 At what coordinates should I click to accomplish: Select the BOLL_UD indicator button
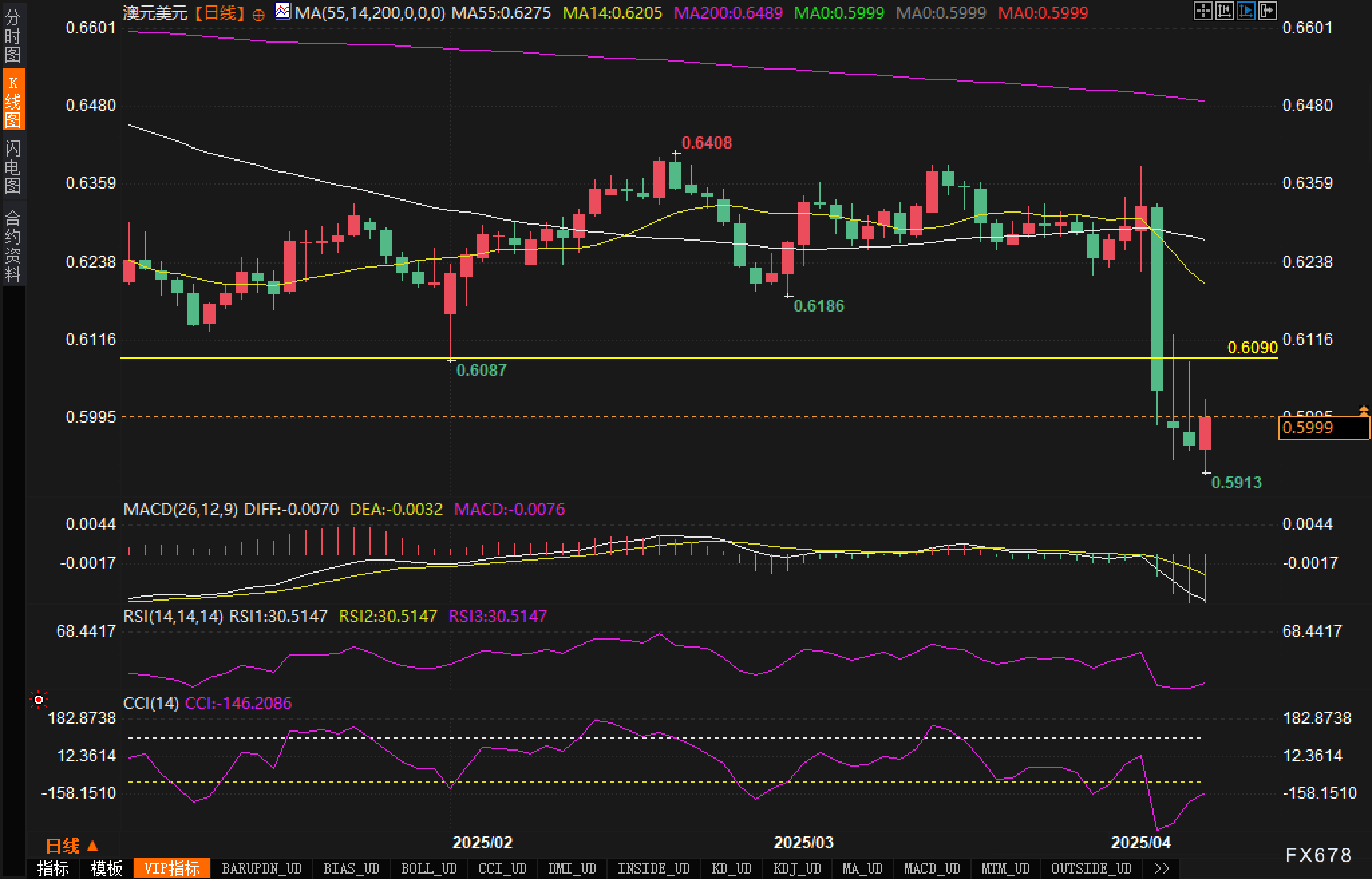pyautogui.click(x=428, y=869)
